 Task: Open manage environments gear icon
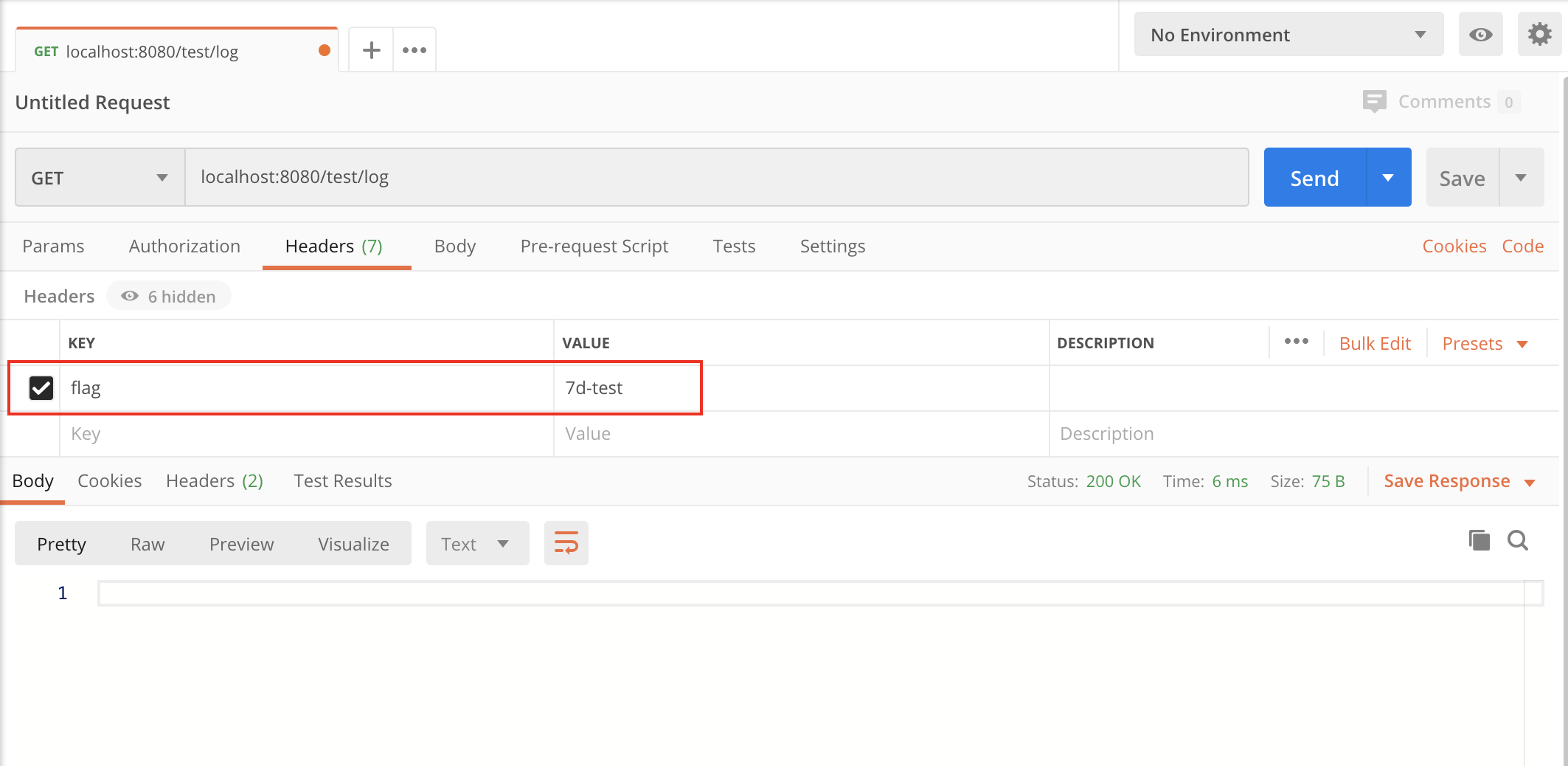tap(1539, 35)
